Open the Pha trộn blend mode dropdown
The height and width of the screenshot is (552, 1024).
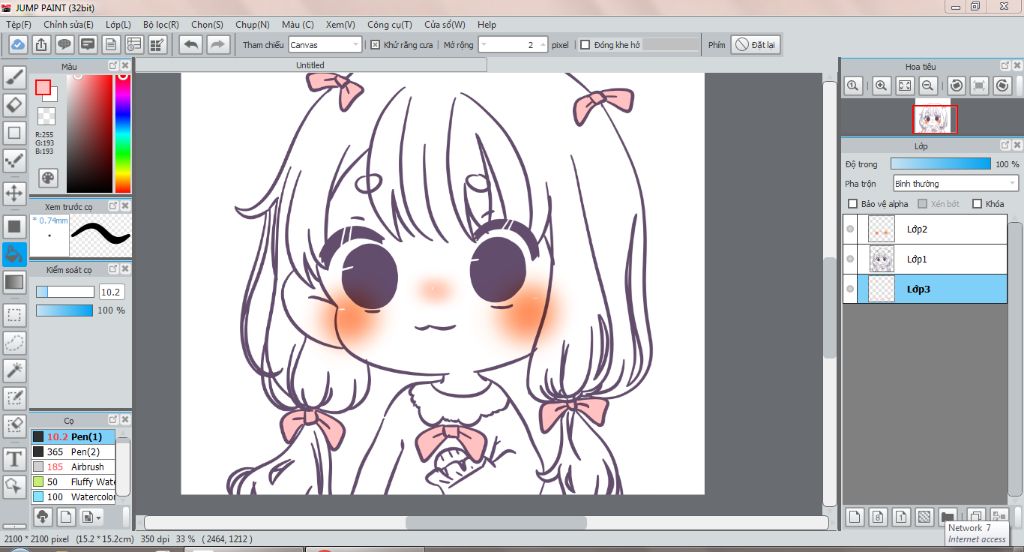955,184
